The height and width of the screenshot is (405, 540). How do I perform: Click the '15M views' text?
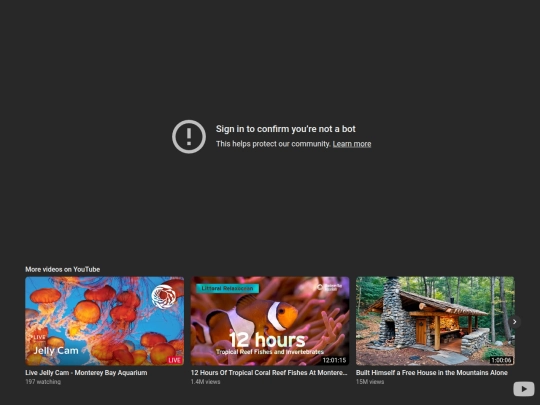coord(370,382)
